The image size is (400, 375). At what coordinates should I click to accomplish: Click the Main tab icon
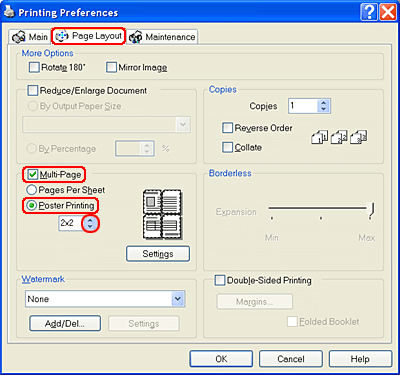[x=18, y=37]
